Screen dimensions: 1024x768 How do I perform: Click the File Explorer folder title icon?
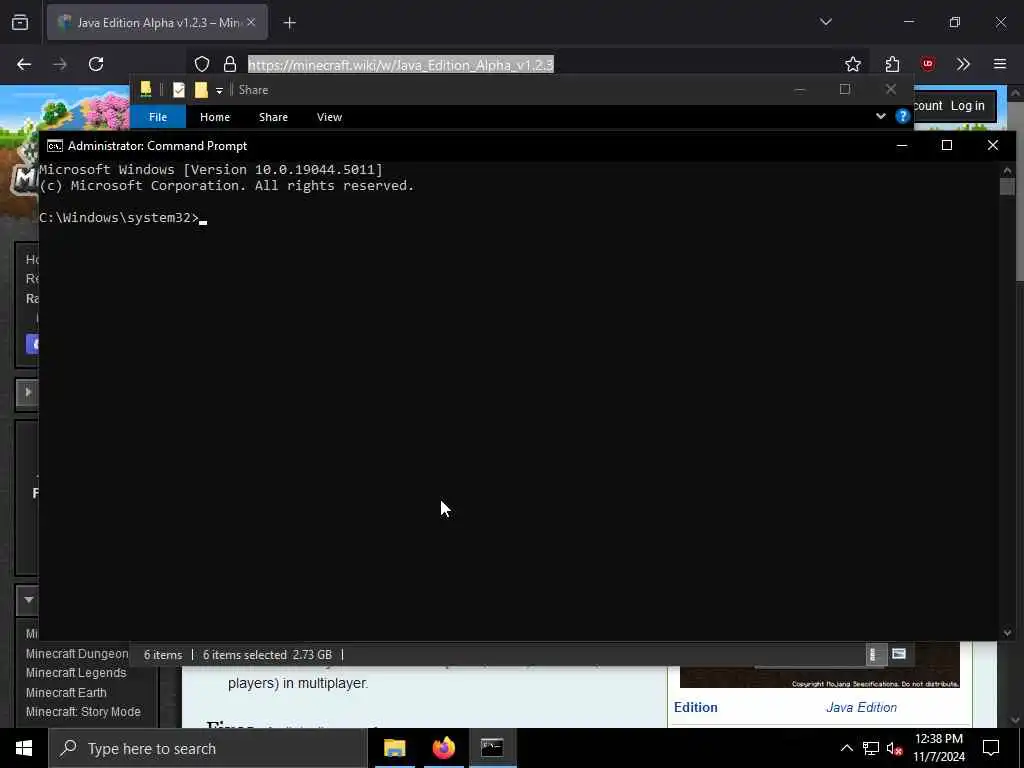tap(146, 89)
